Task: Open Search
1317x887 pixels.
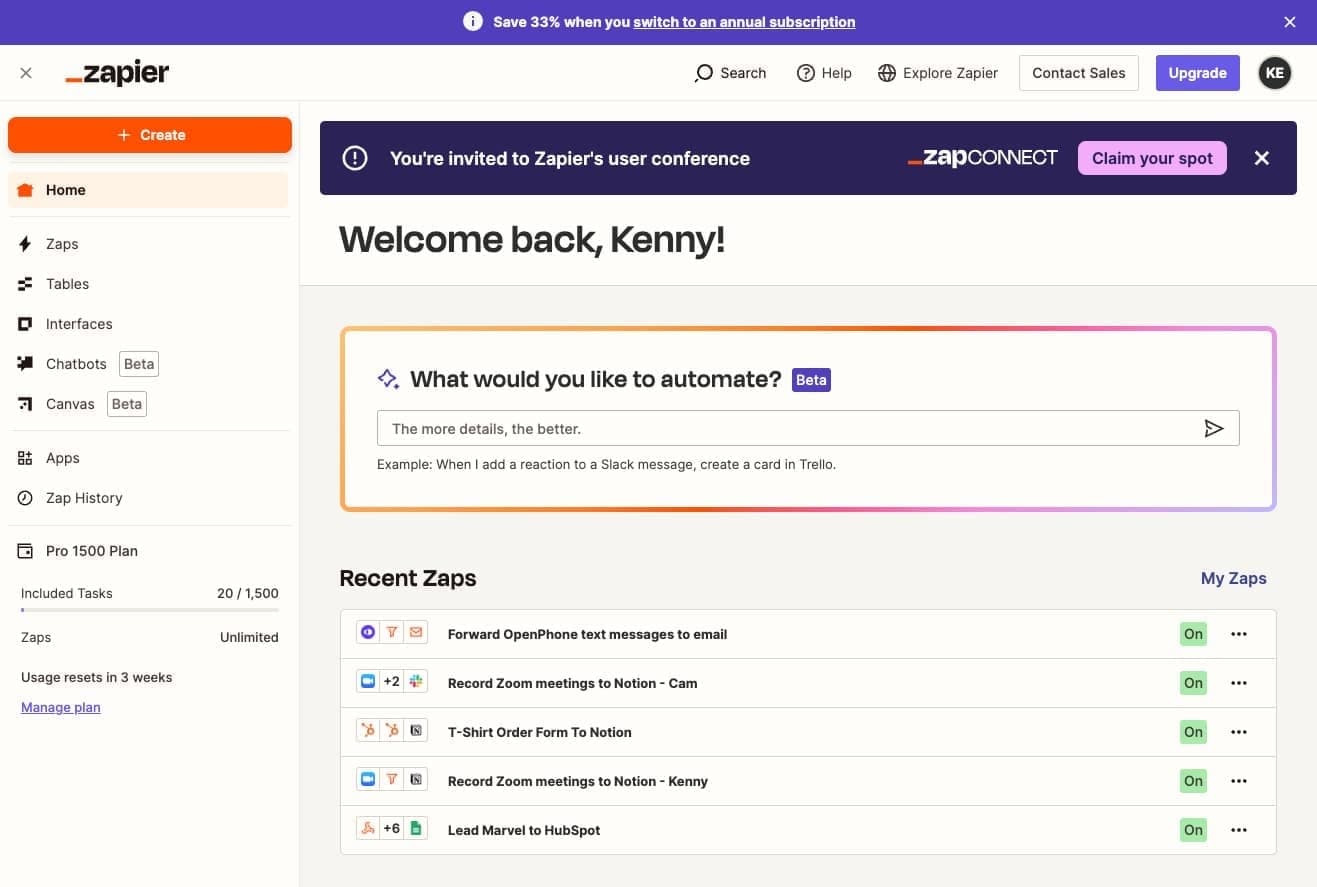Action: (730, 72)
